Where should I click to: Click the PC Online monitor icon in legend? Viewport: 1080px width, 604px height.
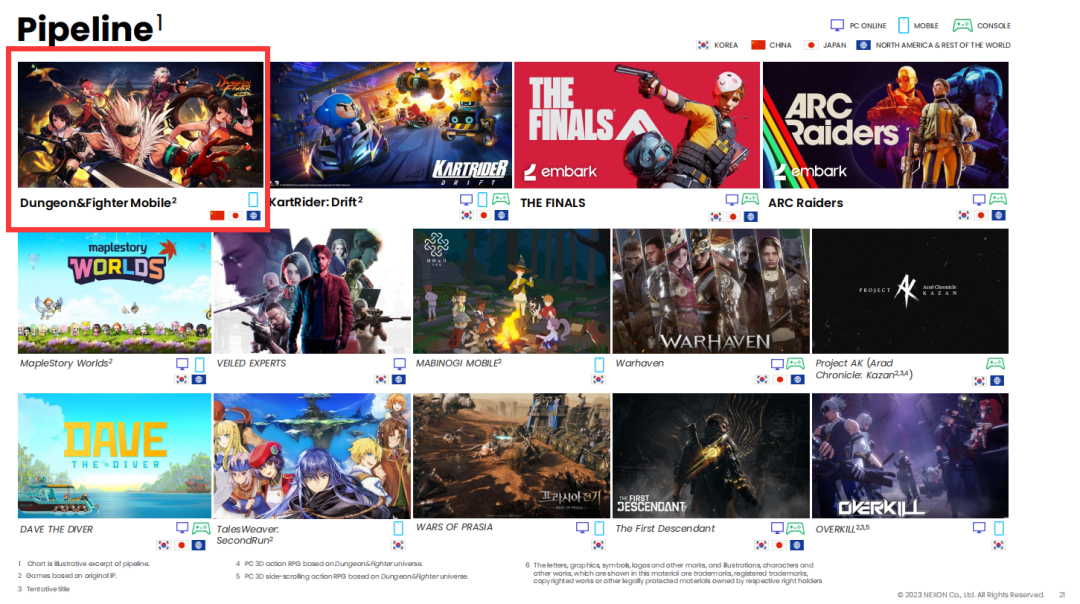click(837, 25)
